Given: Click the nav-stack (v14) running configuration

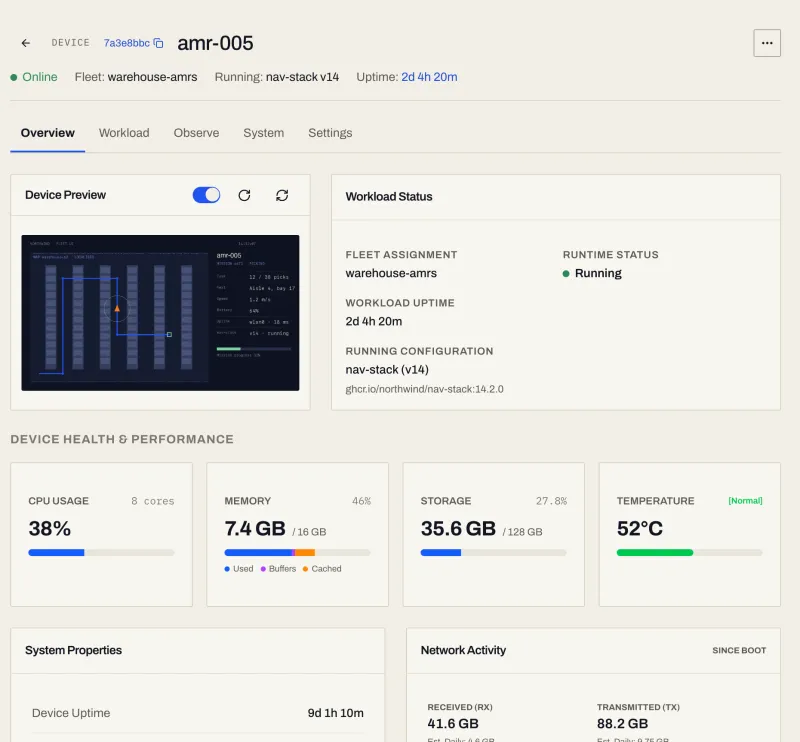Looking at the screenshot, I should click(x=387, y=369).
